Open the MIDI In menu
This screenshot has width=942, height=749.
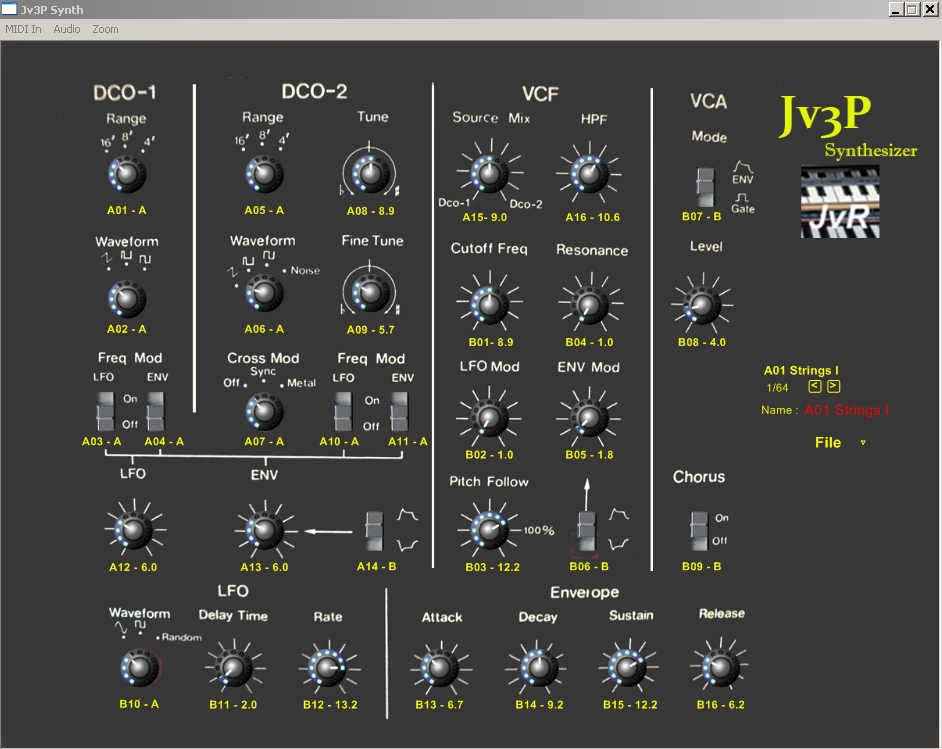tap(23, 29)
